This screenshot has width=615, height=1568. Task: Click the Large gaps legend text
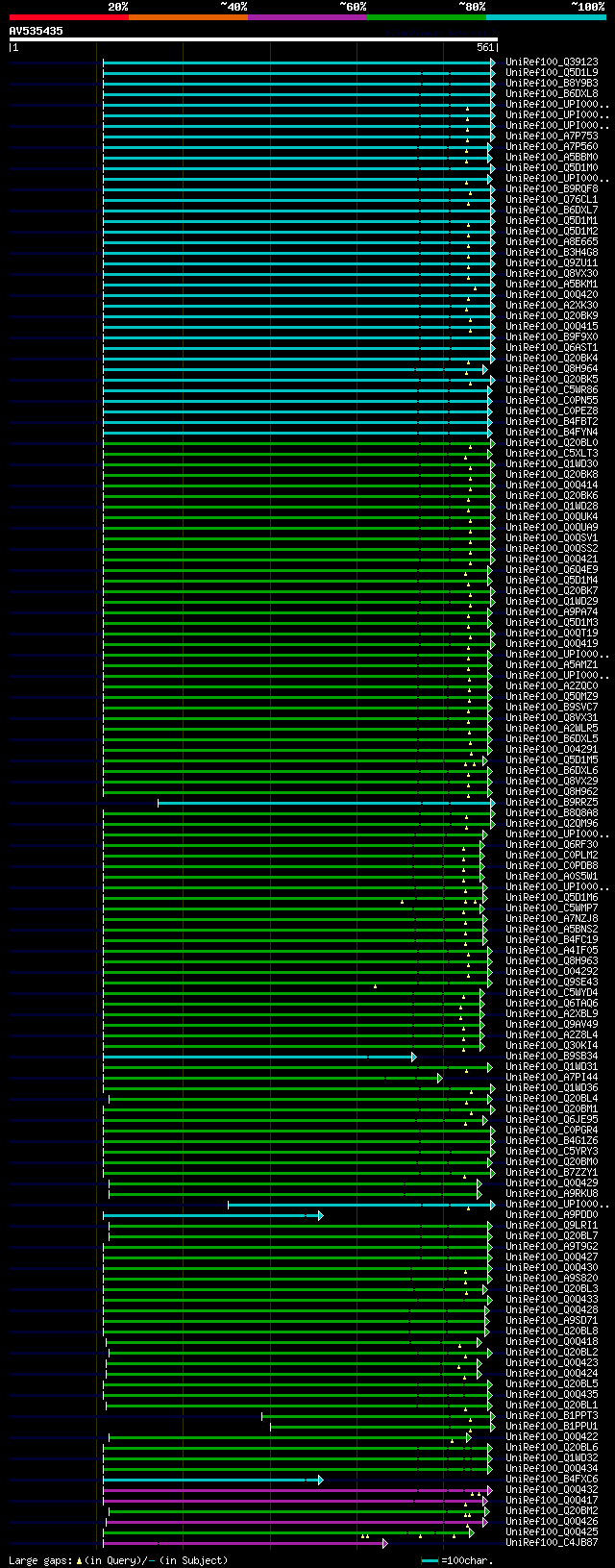118,1560
